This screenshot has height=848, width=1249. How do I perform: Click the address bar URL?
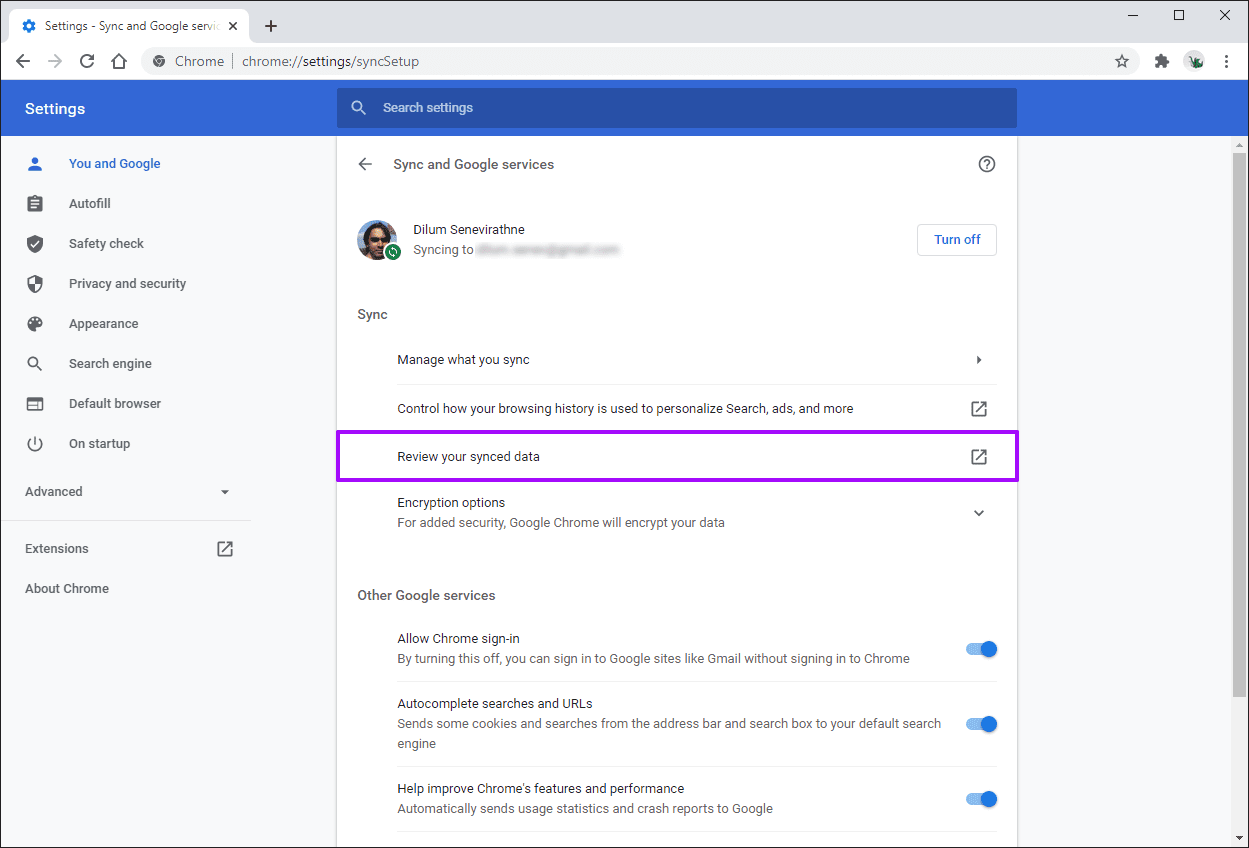(330, 61)
